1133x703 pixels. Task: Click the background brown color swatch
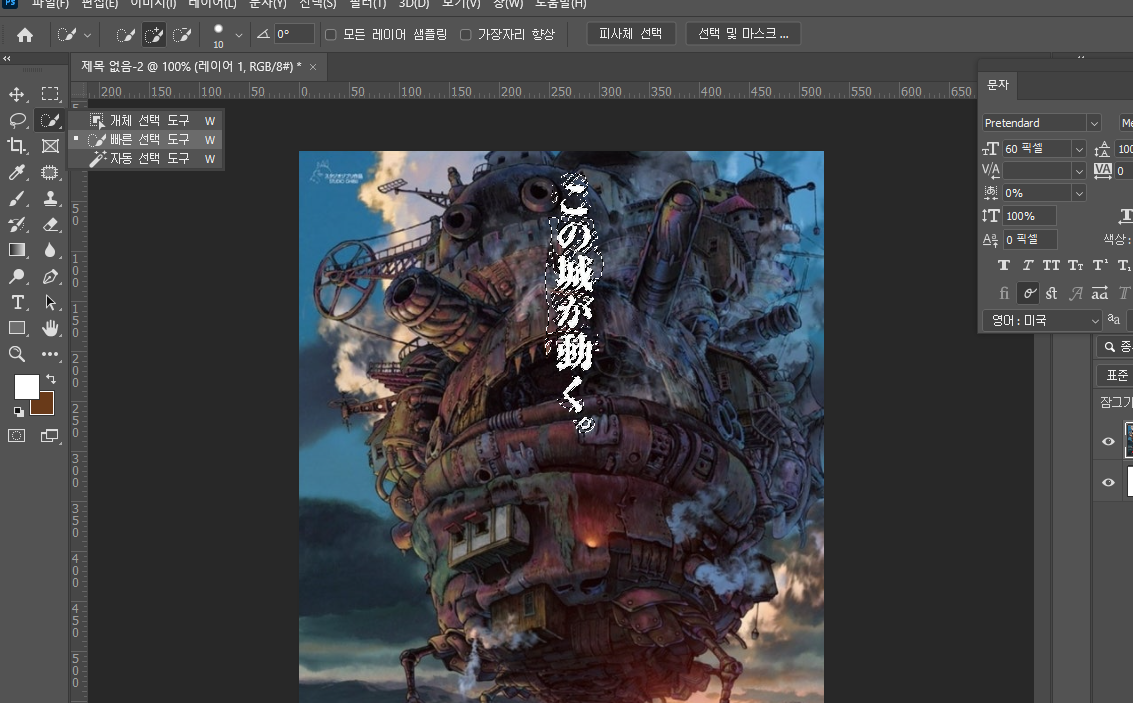45,405
